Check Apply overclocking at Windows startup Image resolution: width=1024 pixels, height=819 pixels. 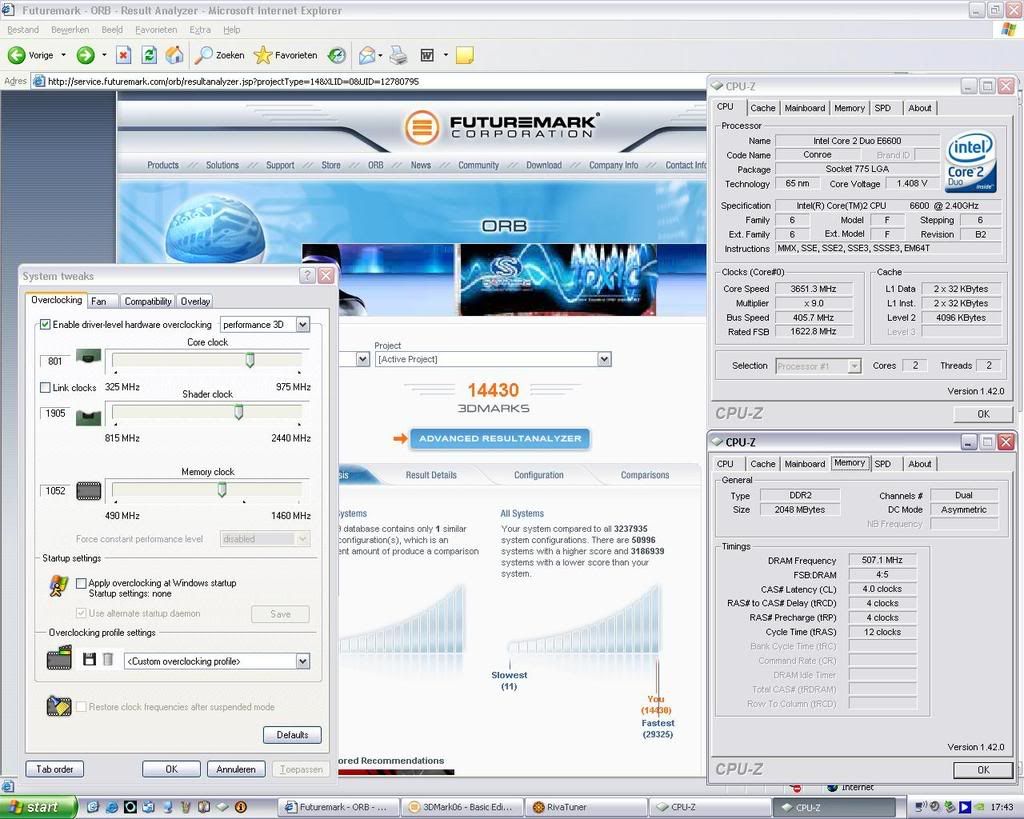click(81, 583)
